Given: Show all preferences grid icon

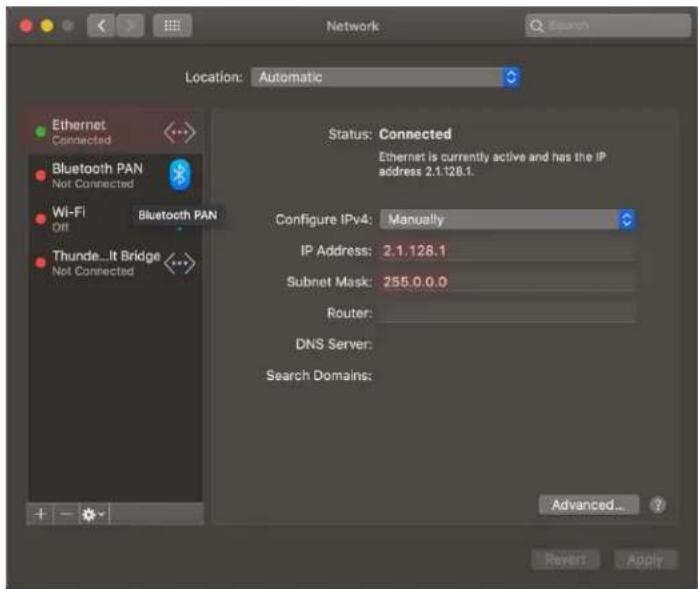Looking at the screenshot, I should click(172, 26).
